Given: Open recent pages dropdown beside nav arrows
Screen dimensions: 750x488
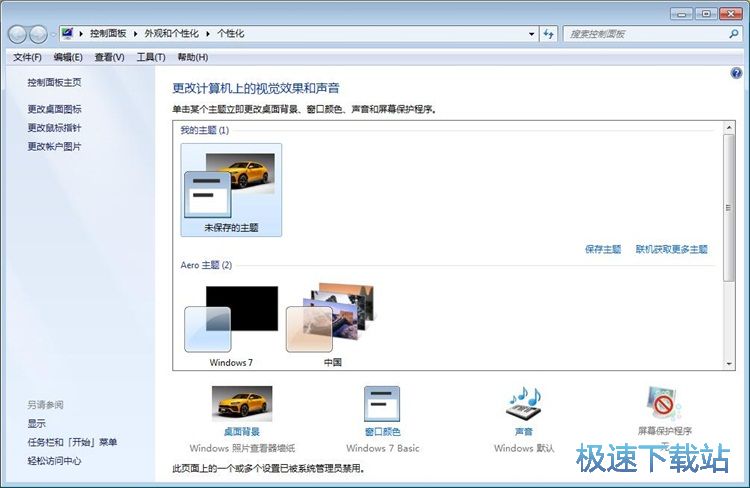Looking at the screenshot, I should tap(53, 34).
